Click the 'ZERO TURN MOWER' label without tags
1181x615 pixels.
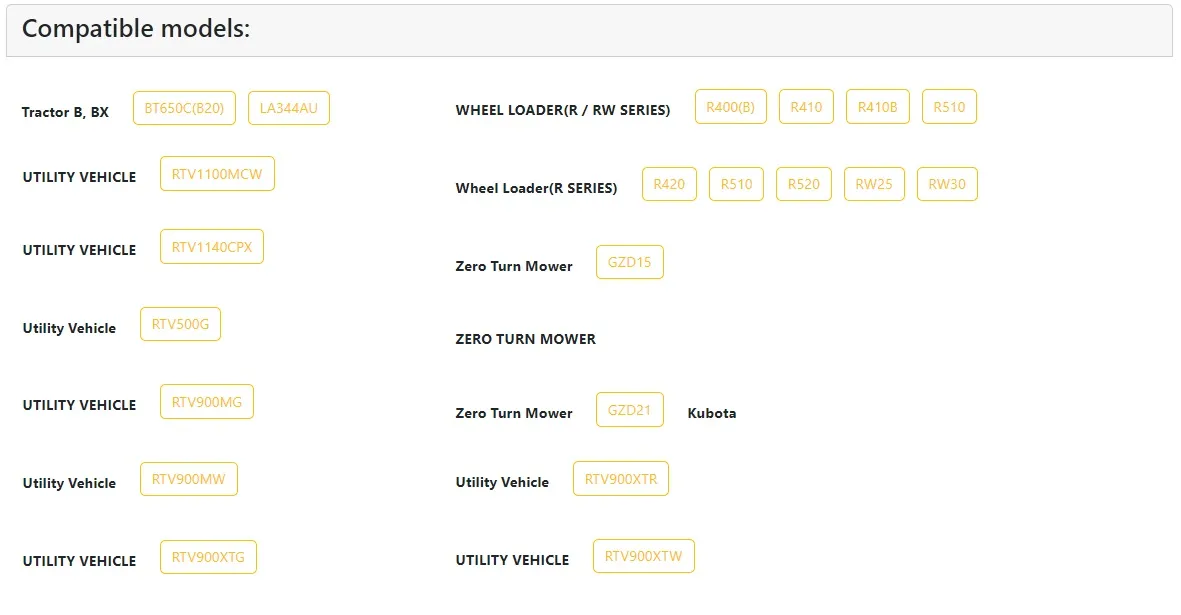click(526, 339)
